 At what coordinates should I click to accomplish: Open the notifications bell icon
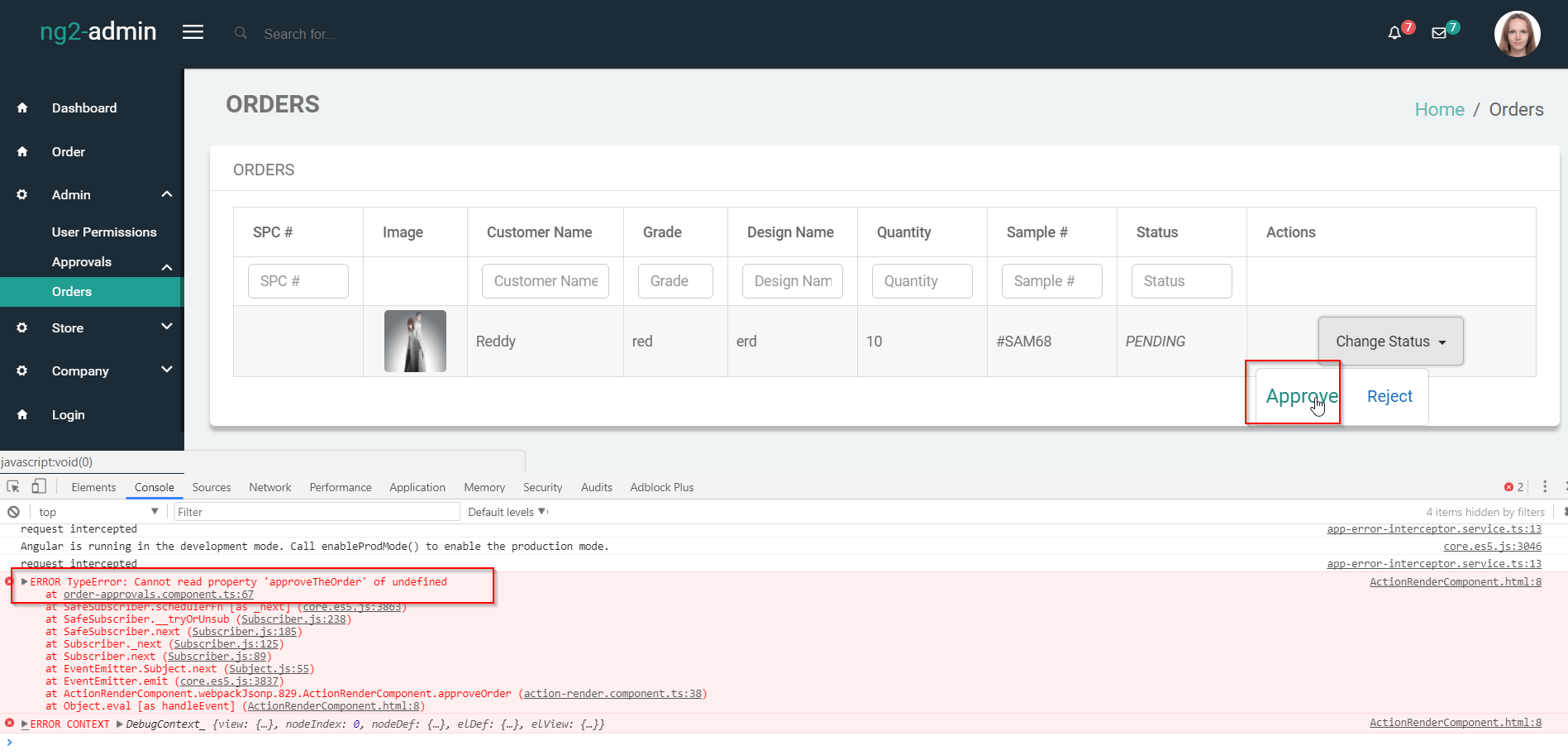1397,31
